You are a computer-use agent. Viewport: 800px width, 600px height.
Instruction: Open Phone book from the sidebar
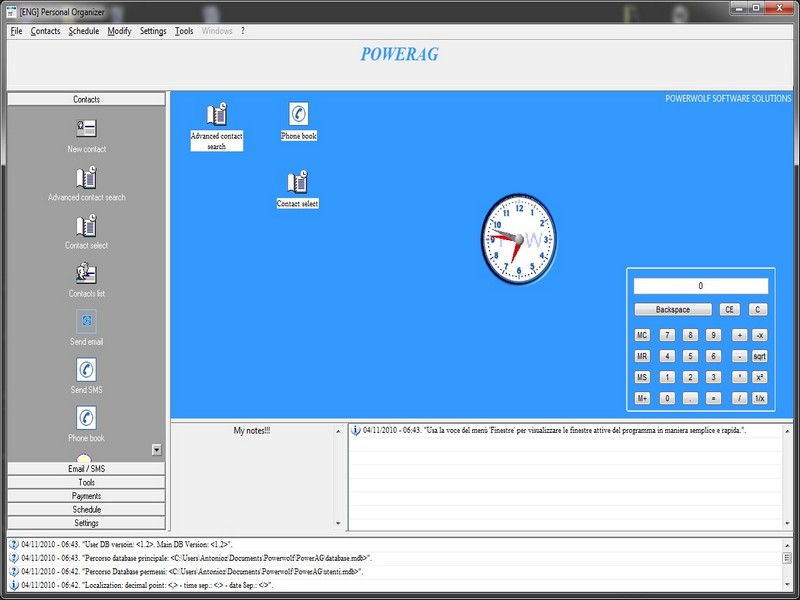(86, 418)
